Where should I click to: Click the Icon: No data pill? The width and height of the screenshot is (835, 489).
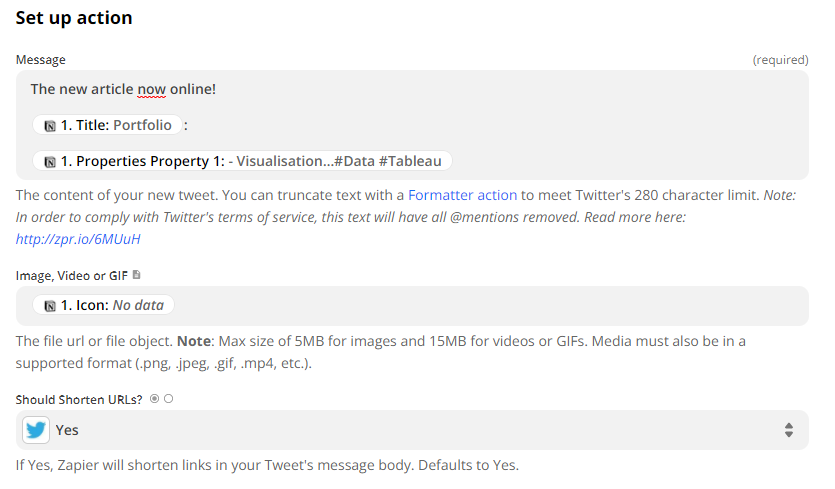tap(103, 305)
